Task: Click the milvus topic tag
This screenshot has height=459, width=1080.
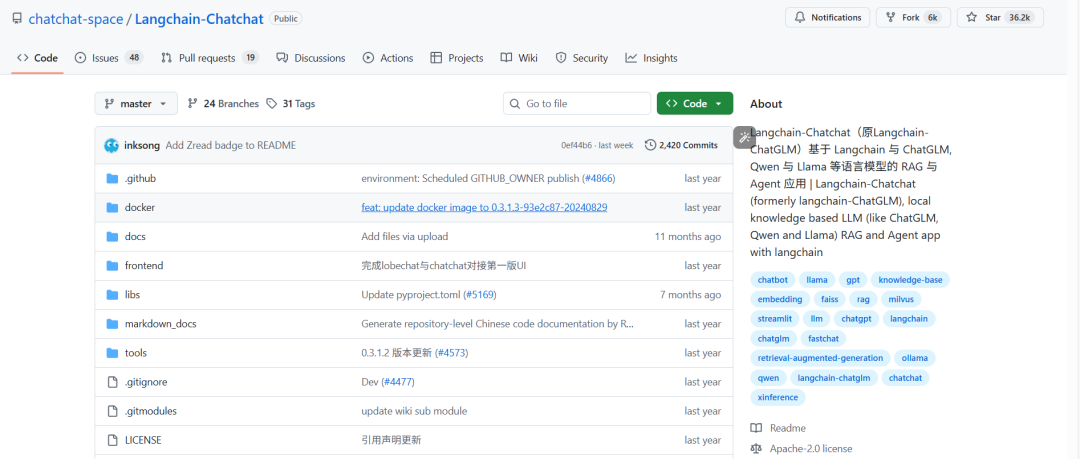Action: tap(900, 299)
